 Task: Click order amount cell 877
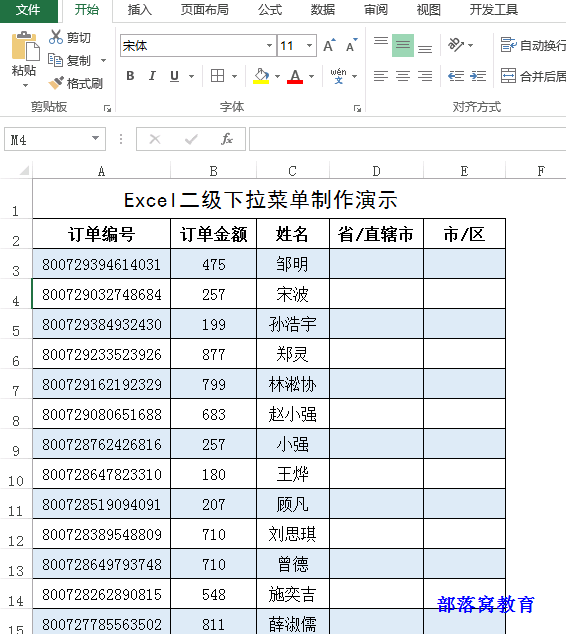[213, 354]
